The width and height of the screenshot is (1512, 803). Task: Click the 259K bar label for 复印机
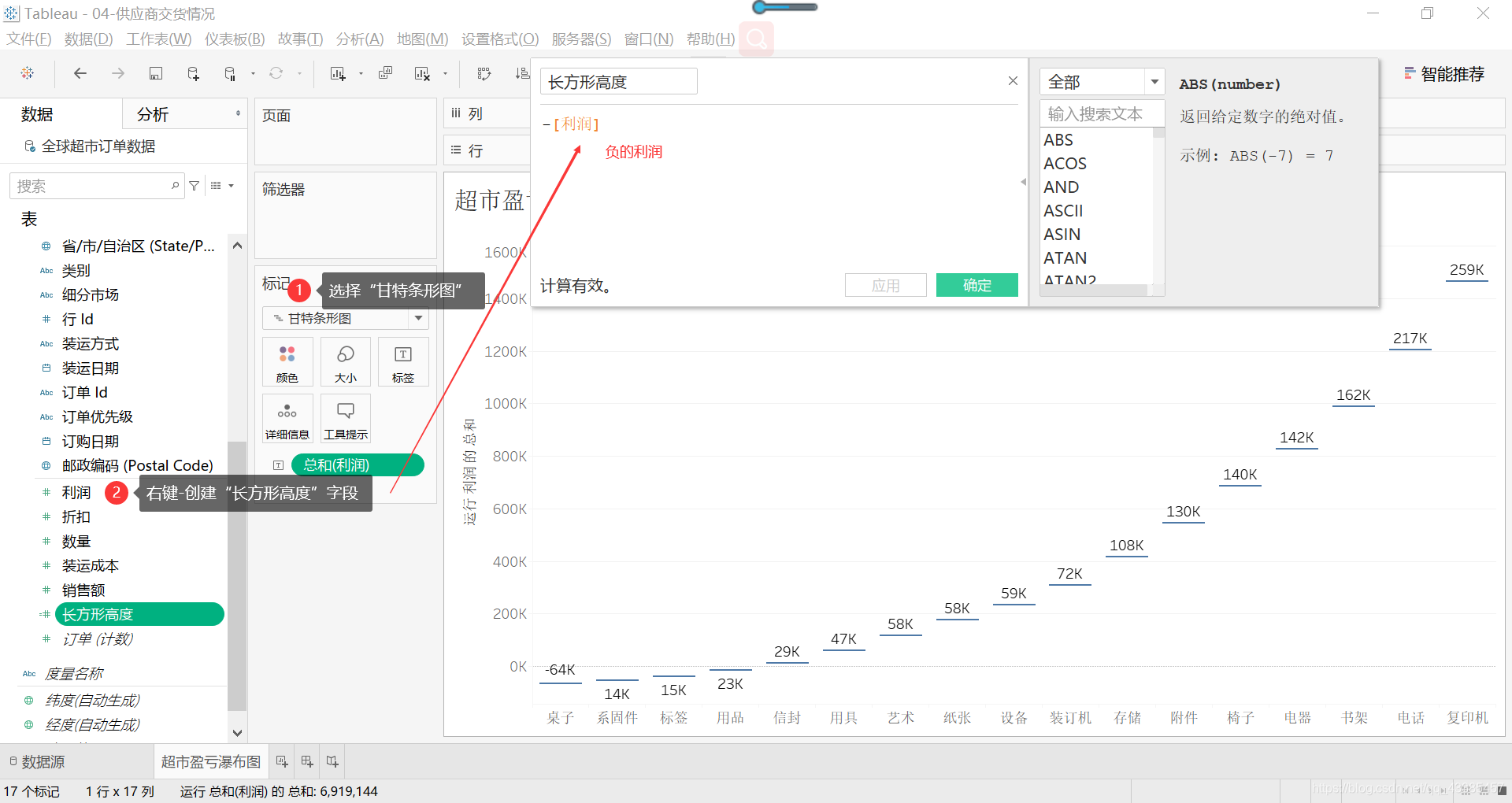pyautogui.click(x=1466, y=270)
